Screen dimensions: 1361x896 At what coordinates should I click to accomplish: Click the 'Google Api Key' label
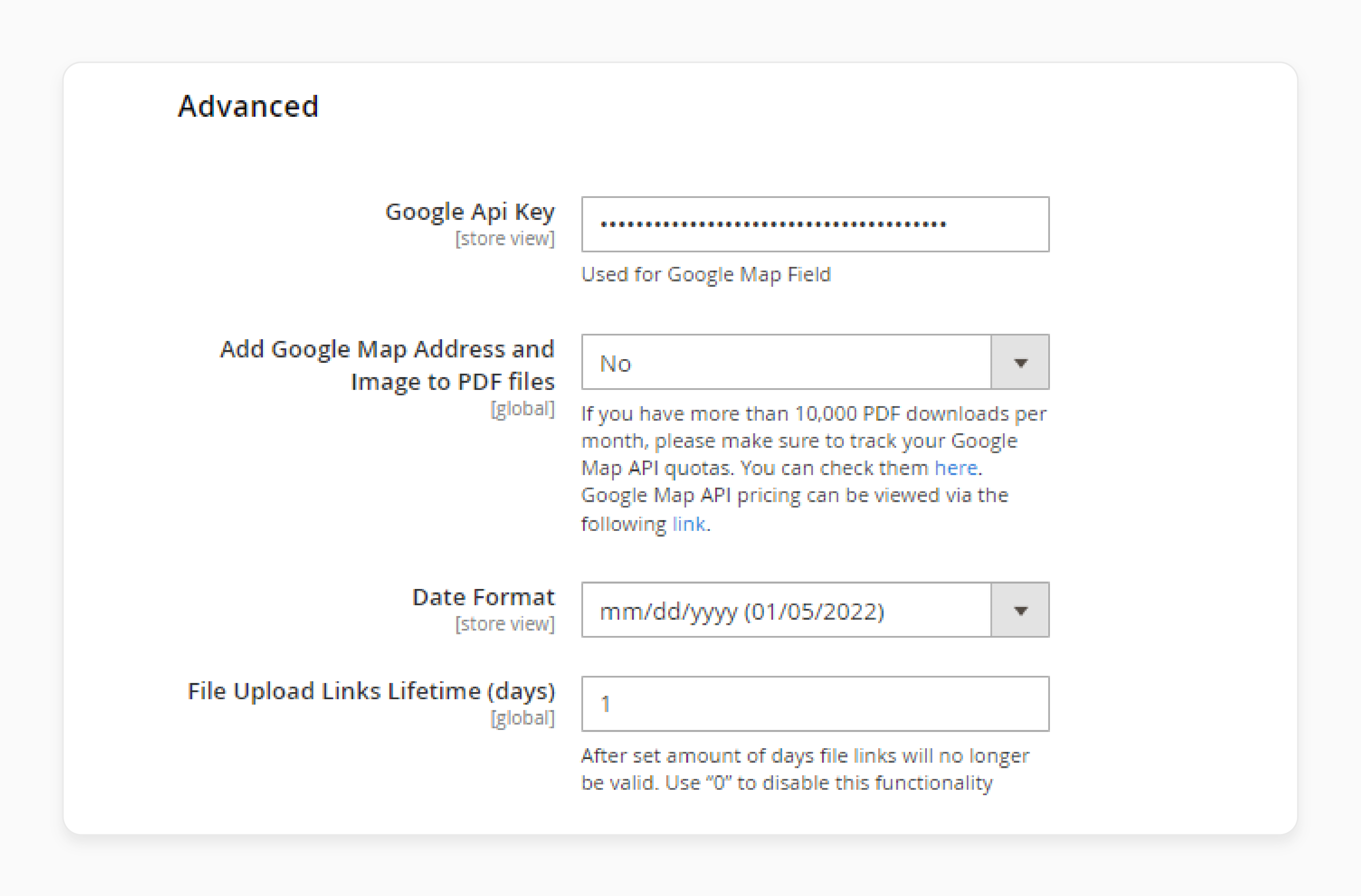(470, 212)
